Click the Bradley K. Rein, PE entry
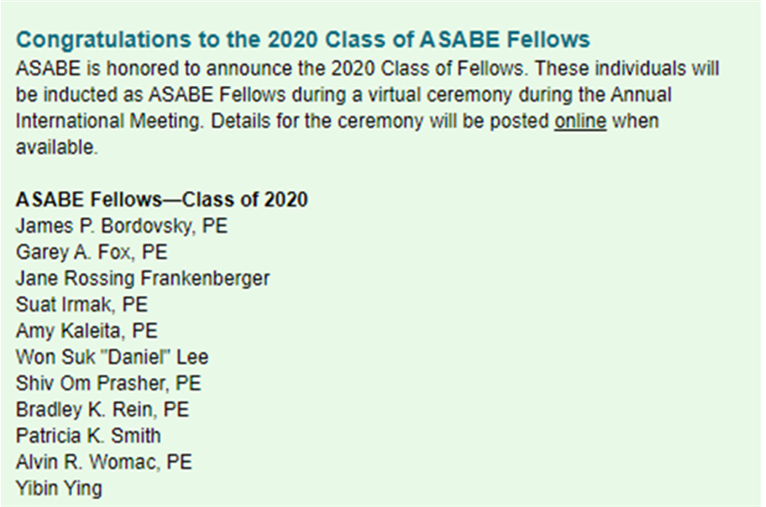This screenshot has width=766, height=507. click(x=103, y=409)
